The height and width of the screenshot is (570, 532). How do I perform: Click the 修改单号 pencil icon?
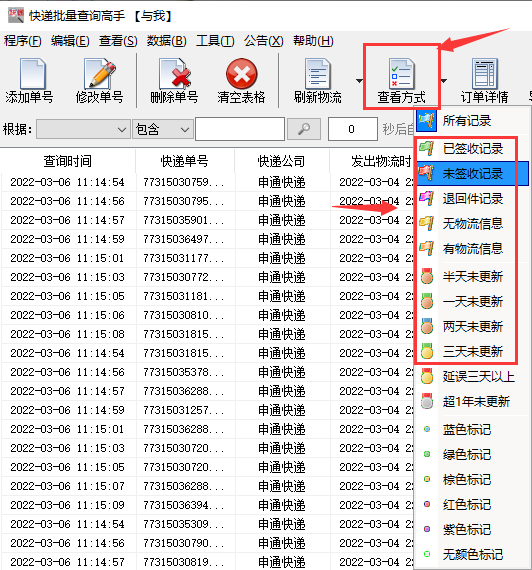(100, 74)
